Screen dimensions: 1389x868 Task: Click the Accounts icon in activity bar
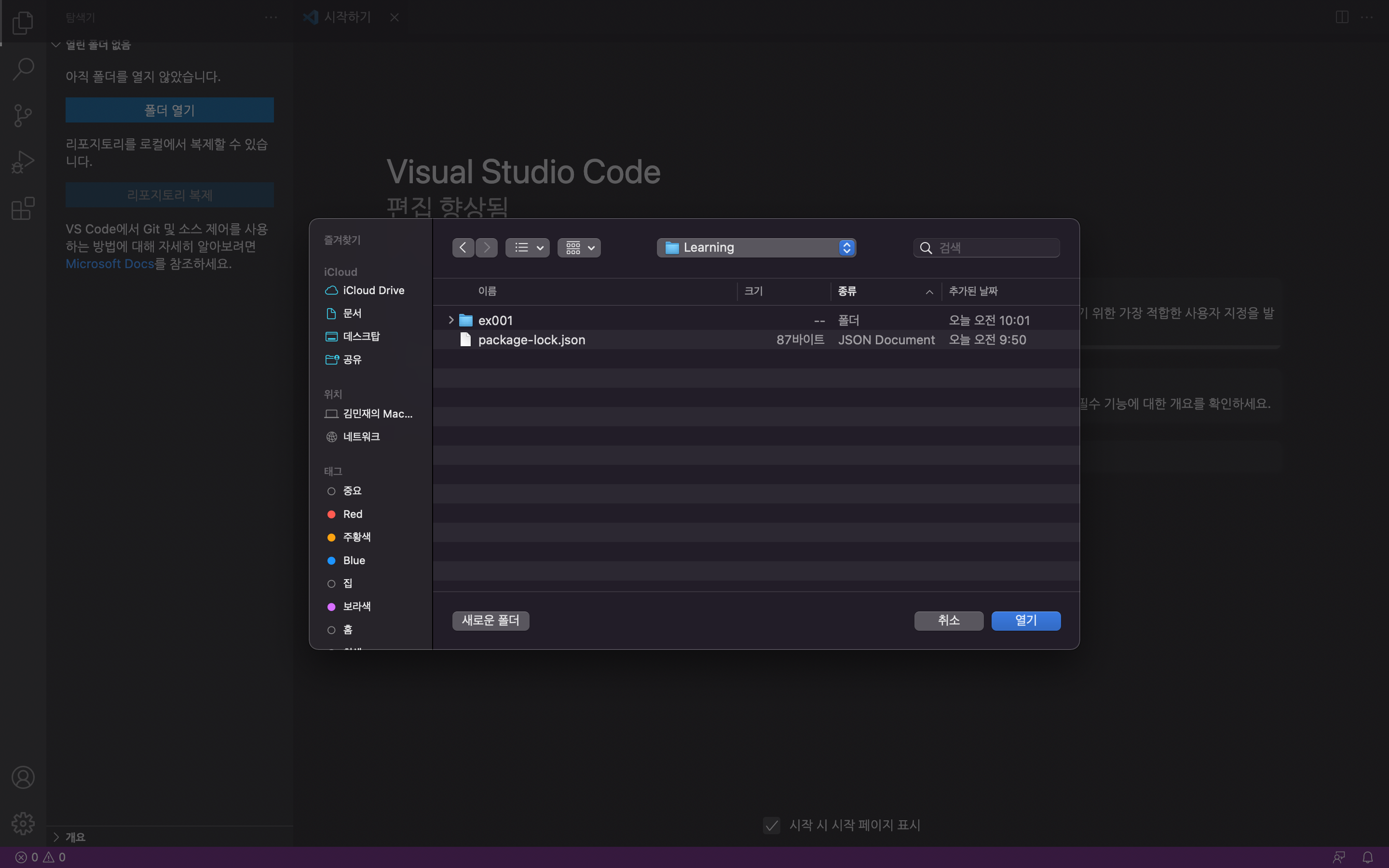[23, 777]
